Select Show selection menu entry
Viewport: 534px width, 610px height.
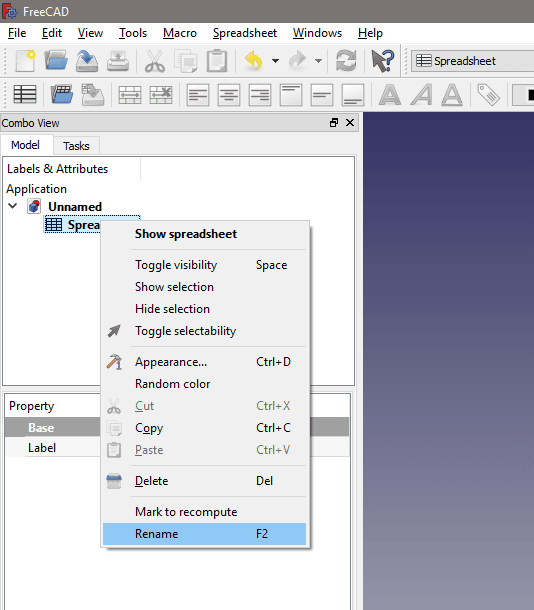(x=205, y=287)
